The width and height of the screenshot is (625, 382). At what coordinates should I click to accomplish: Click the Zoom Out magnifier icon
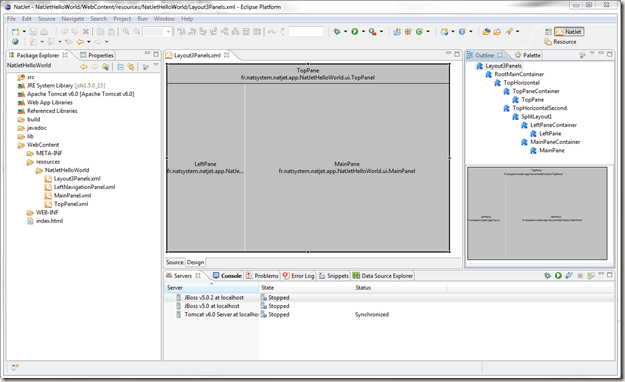137,32
